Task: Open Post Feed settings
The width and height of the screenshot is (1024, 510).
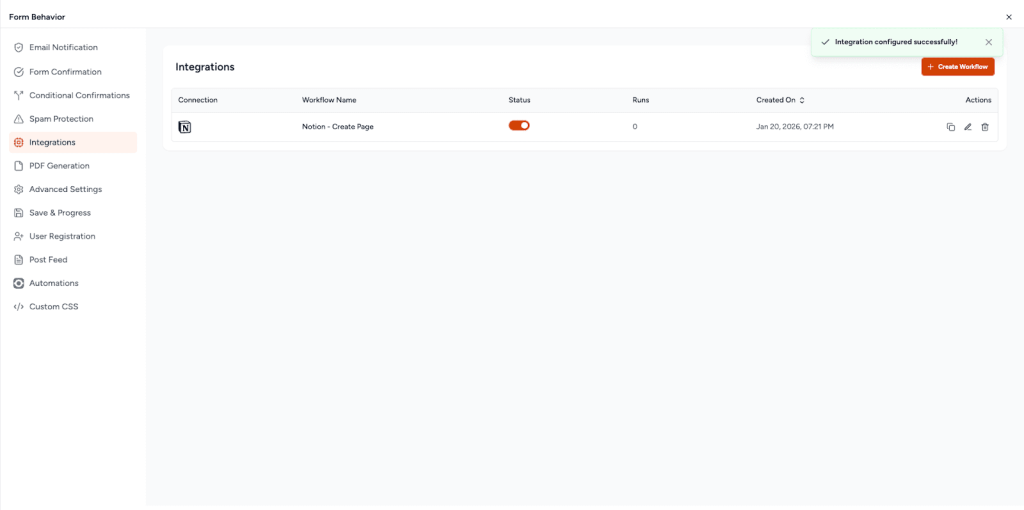Action: click(x=48, y=260)
